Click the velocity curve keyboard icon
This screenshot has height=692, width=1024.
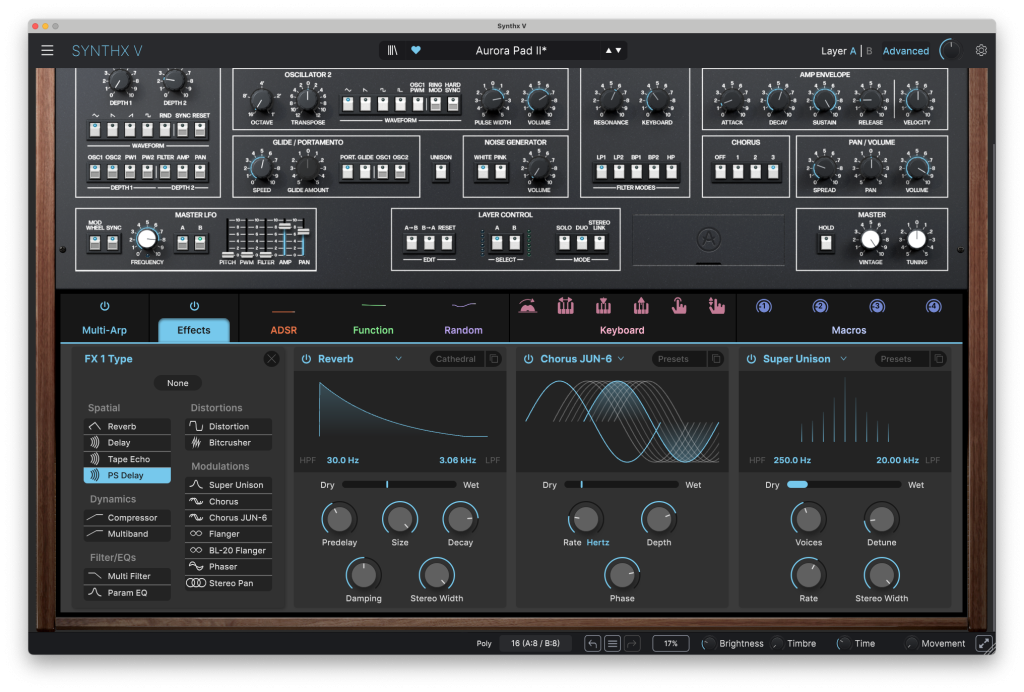click(x=528, y=306)
